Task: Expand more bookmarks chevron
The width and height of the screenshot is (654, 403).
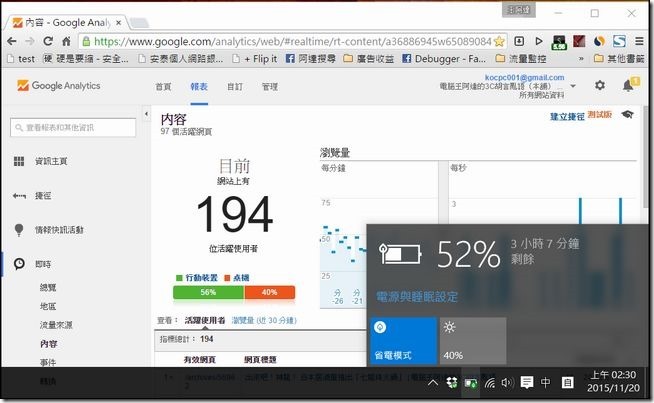Action: tap(581, 59)
